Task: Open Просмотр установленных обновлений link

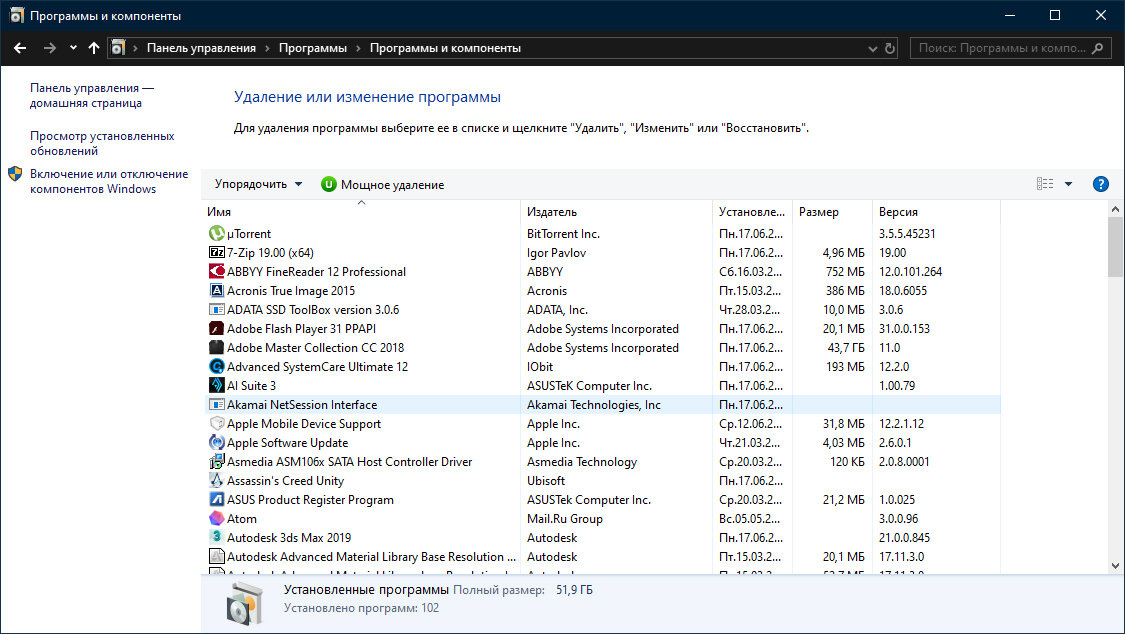Action: (x=102, y=143)
